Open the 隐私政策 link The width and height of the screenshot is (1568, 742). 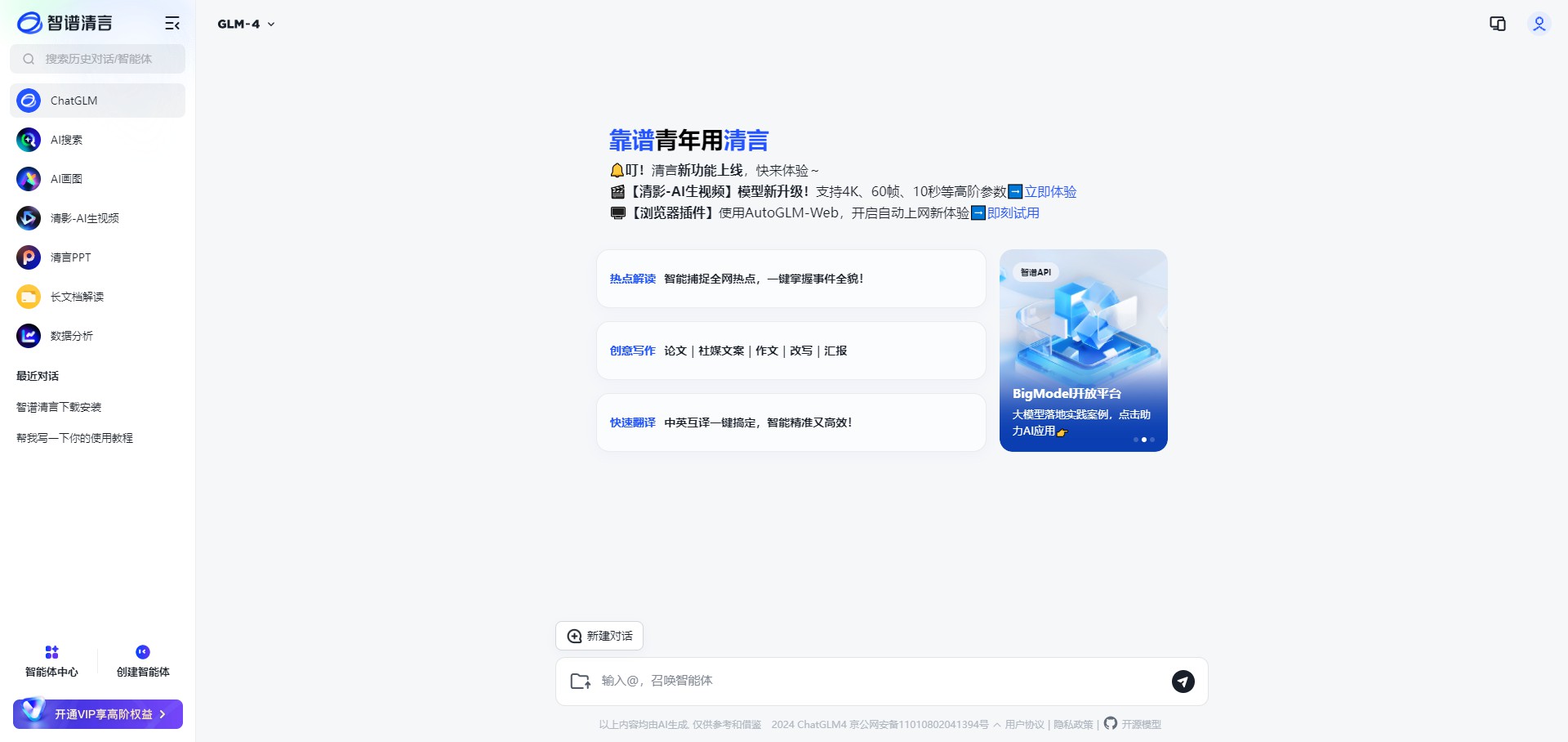coord(1073,724)
